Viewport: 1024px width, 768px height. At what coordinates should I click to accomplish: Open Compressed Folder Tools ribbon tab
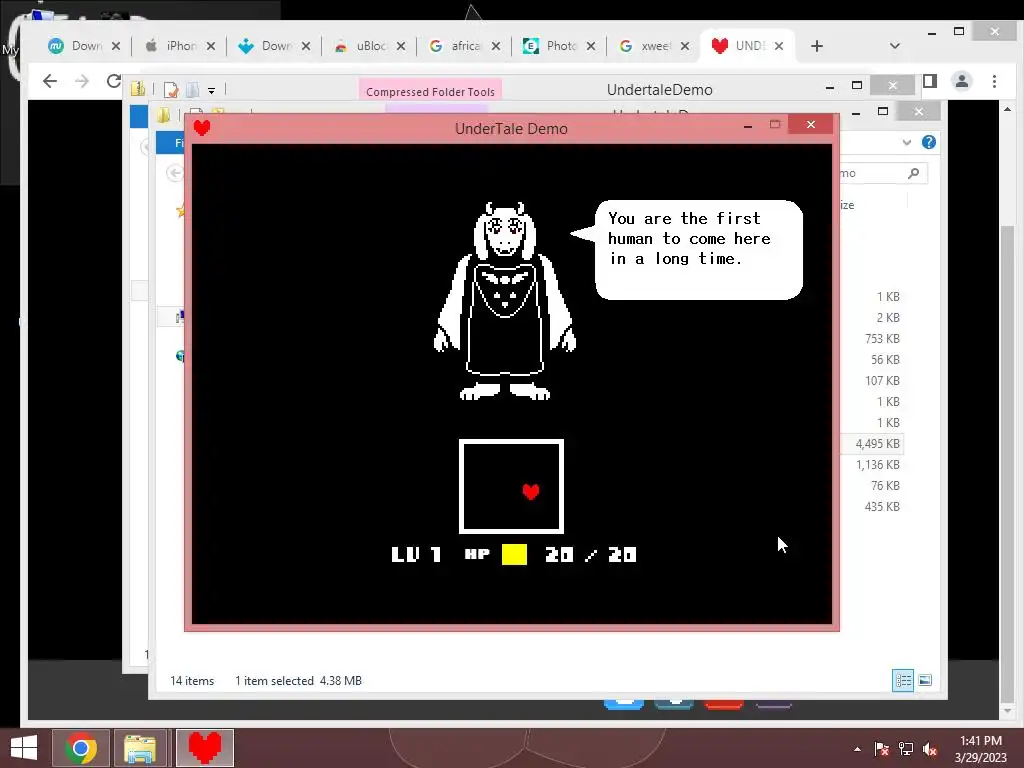pyautogui.click(x=430, y=91)
